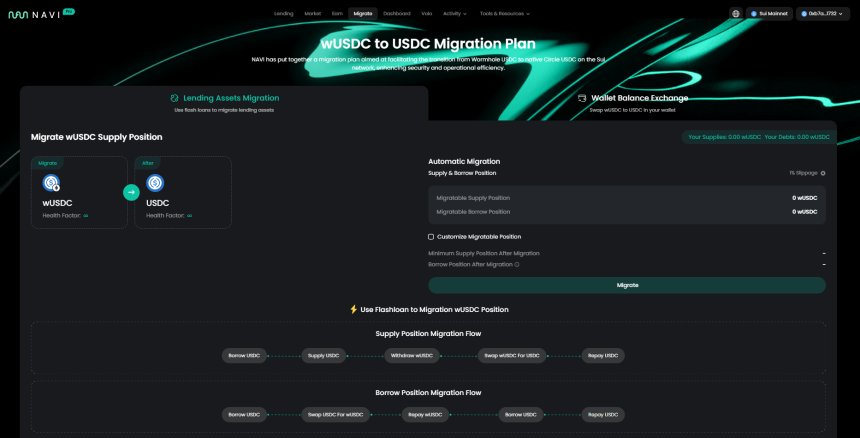
Task: Click the wUSDC token icon
Action: (51, 183)
